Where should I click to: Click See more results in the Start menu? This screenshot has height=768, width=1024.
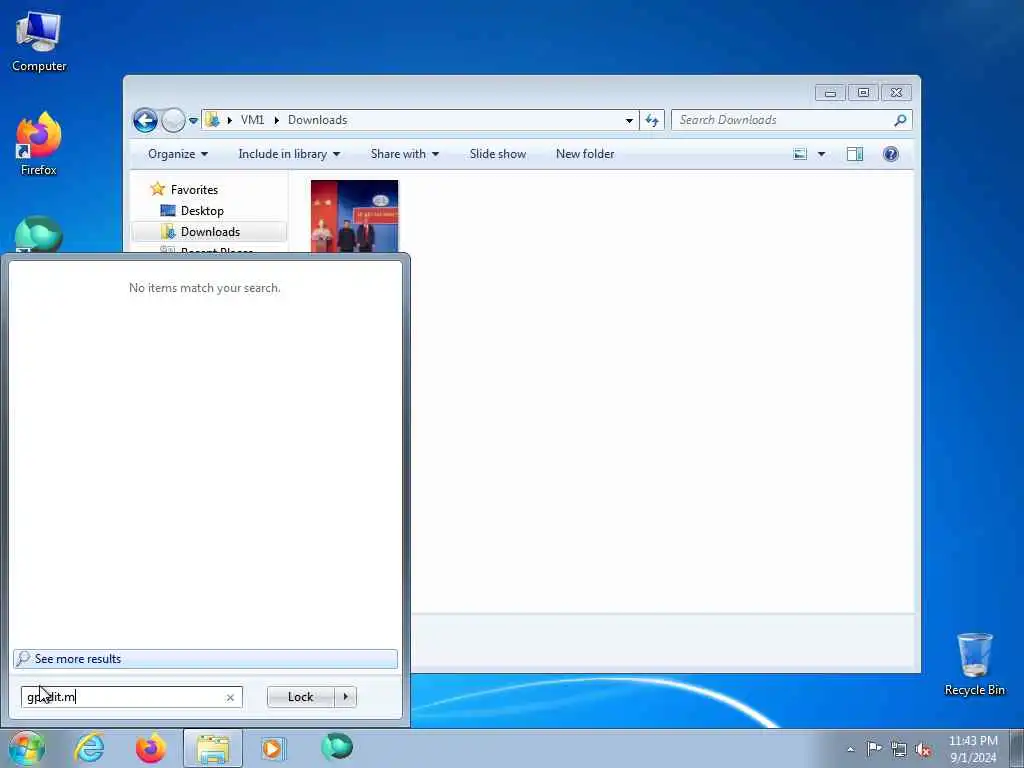205,659
